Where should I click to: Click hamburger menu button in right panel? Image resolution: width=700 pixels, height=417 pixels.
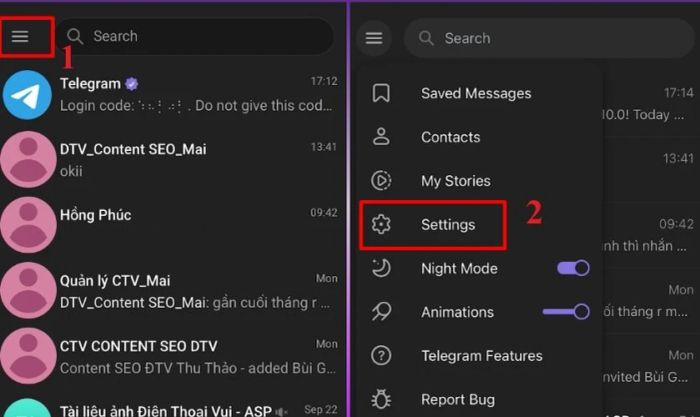[x=374, y=38]
